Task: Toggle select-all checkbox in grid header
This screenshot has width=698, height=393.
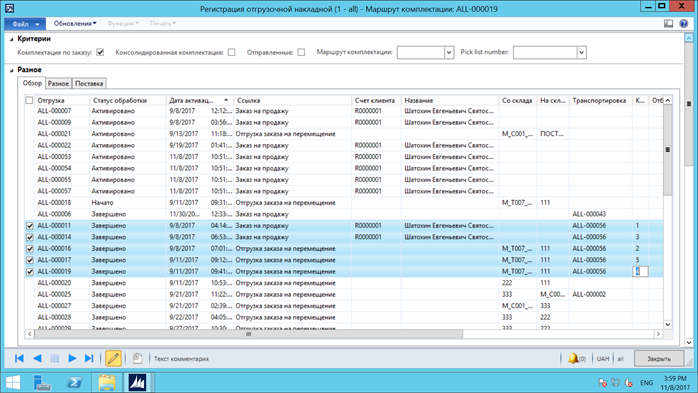Action: tap(29, 100)
